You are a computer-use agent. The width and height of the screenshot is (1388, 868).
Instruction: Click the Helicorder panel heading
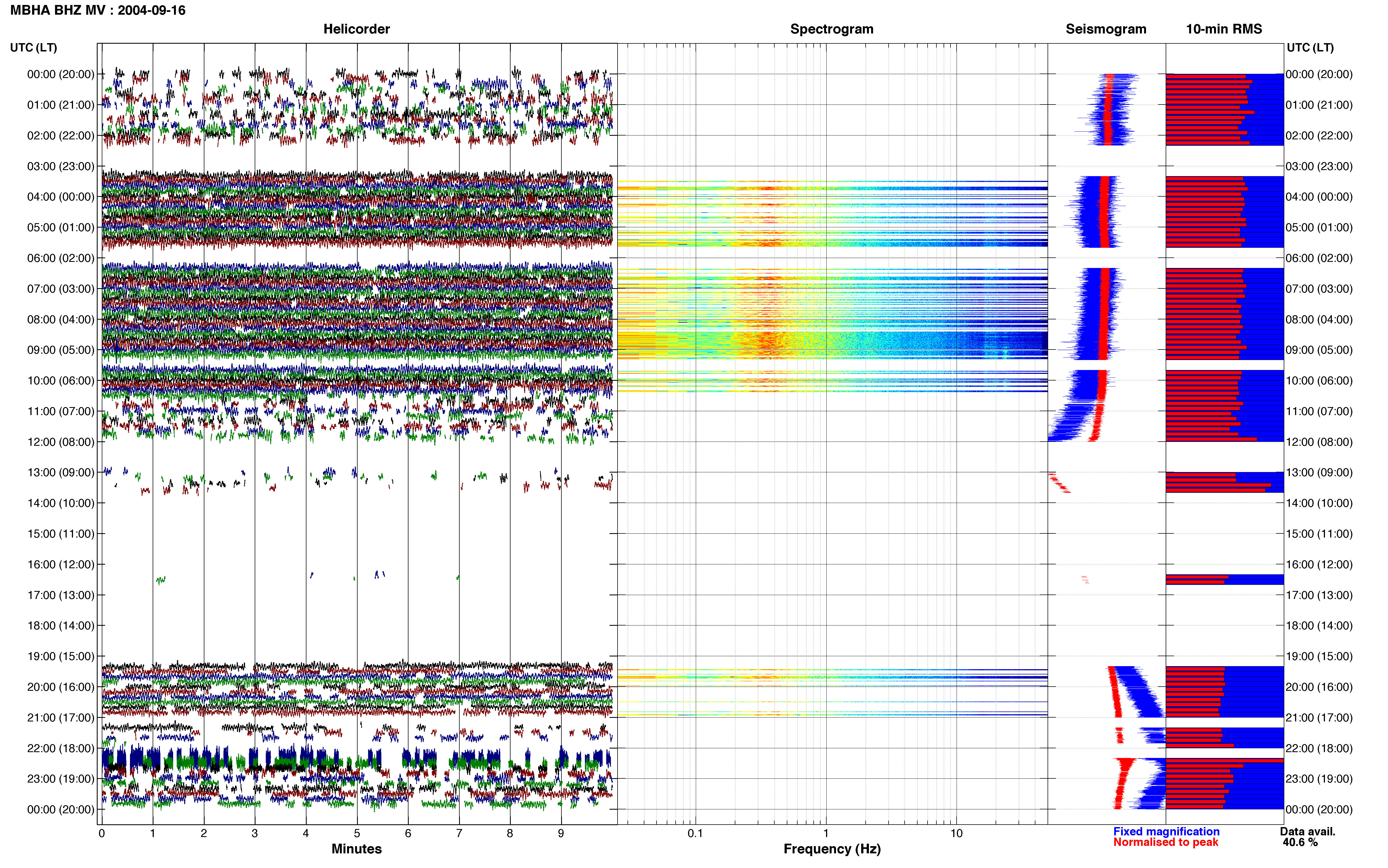[x=356, y=29]
